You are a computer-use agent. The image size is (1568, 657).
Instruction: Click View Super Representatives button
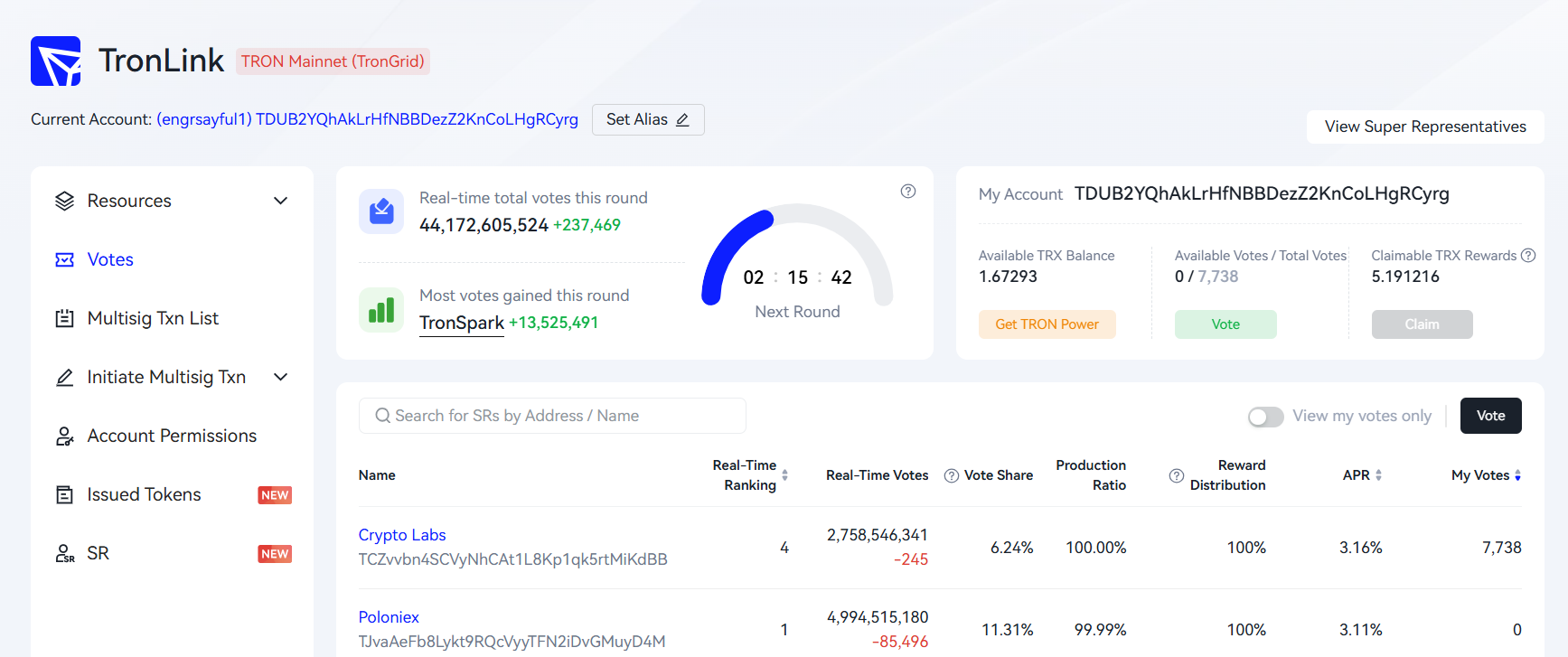pyautogui.click(x=1425, y=127)
